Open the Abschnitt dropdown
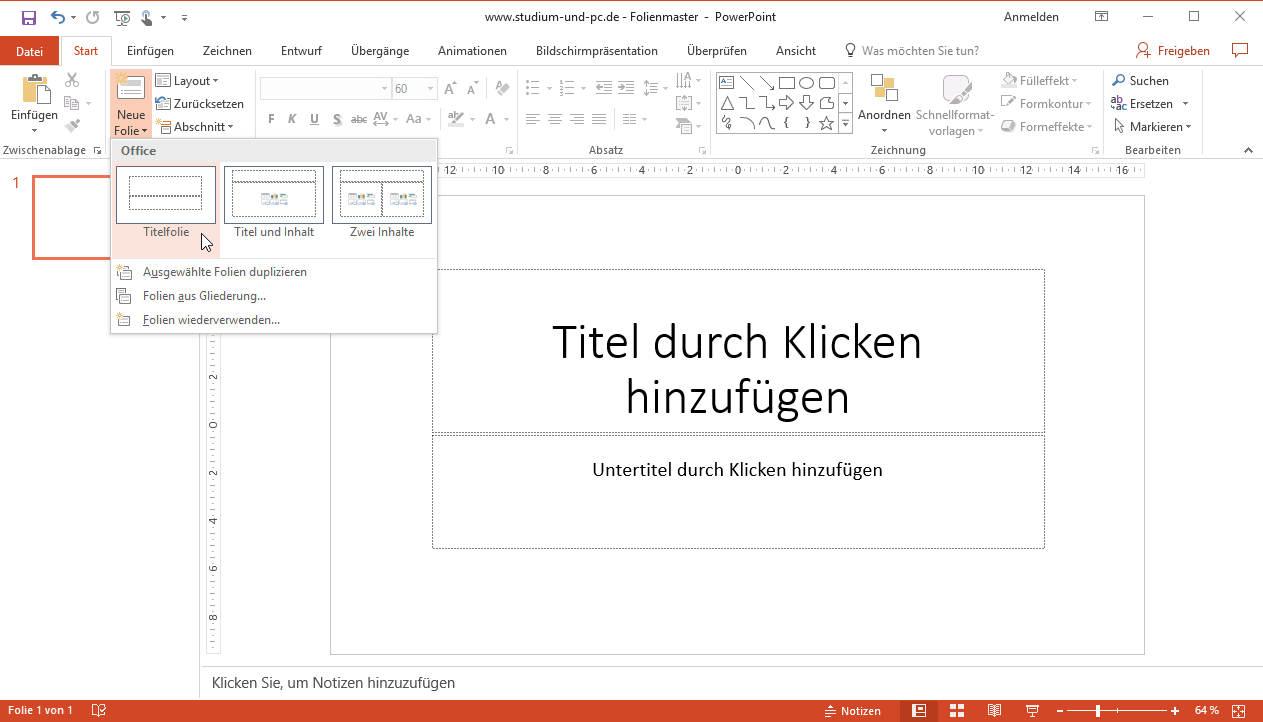Screen dimensions: 1263x722 (195, 127)
